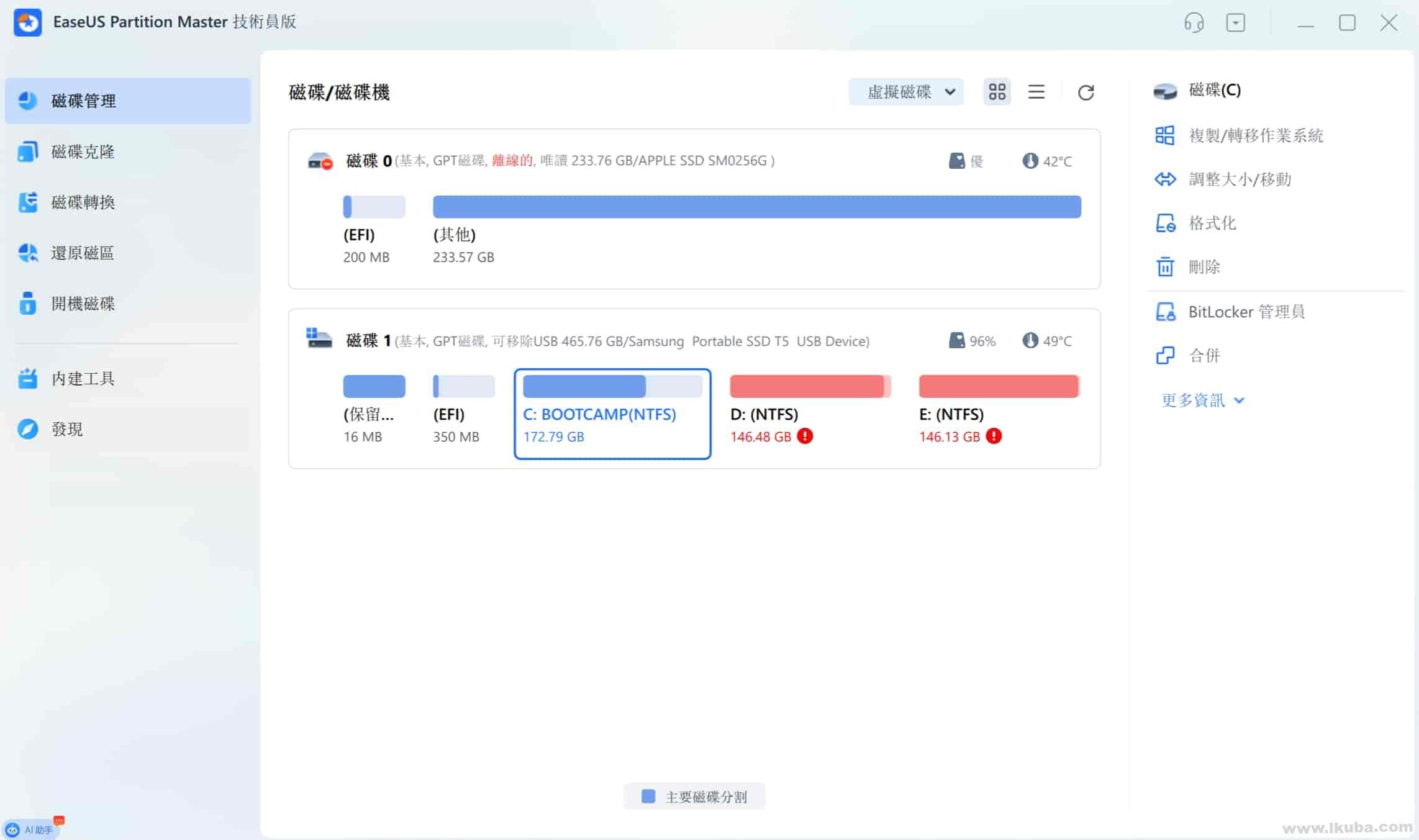Select the C: BOOTCAMP(NTFS) partition
The image size is (1419, 840).
[612, 413]
